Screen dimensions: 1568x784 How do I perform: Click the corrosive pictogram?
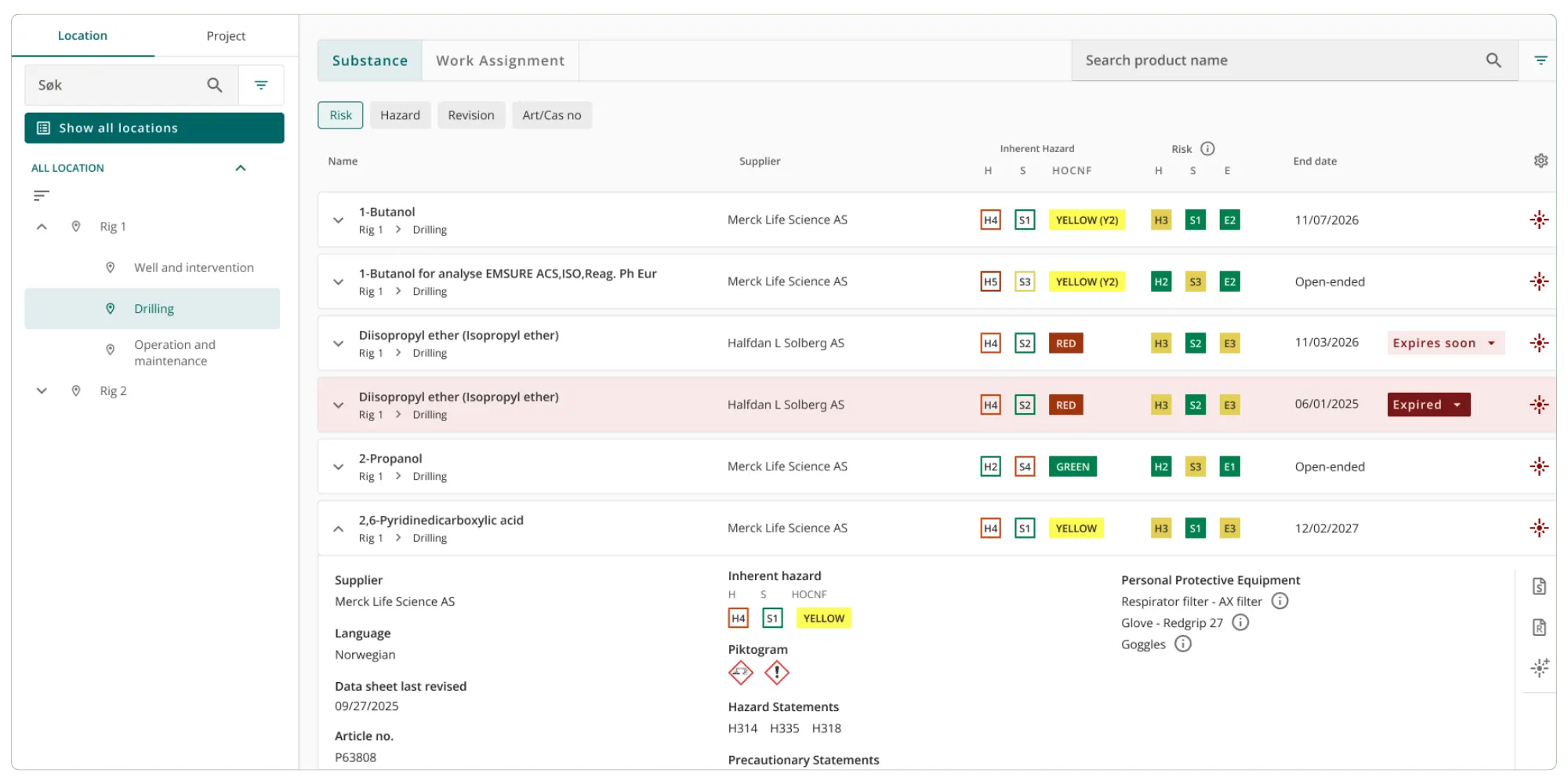click(741, 673)
